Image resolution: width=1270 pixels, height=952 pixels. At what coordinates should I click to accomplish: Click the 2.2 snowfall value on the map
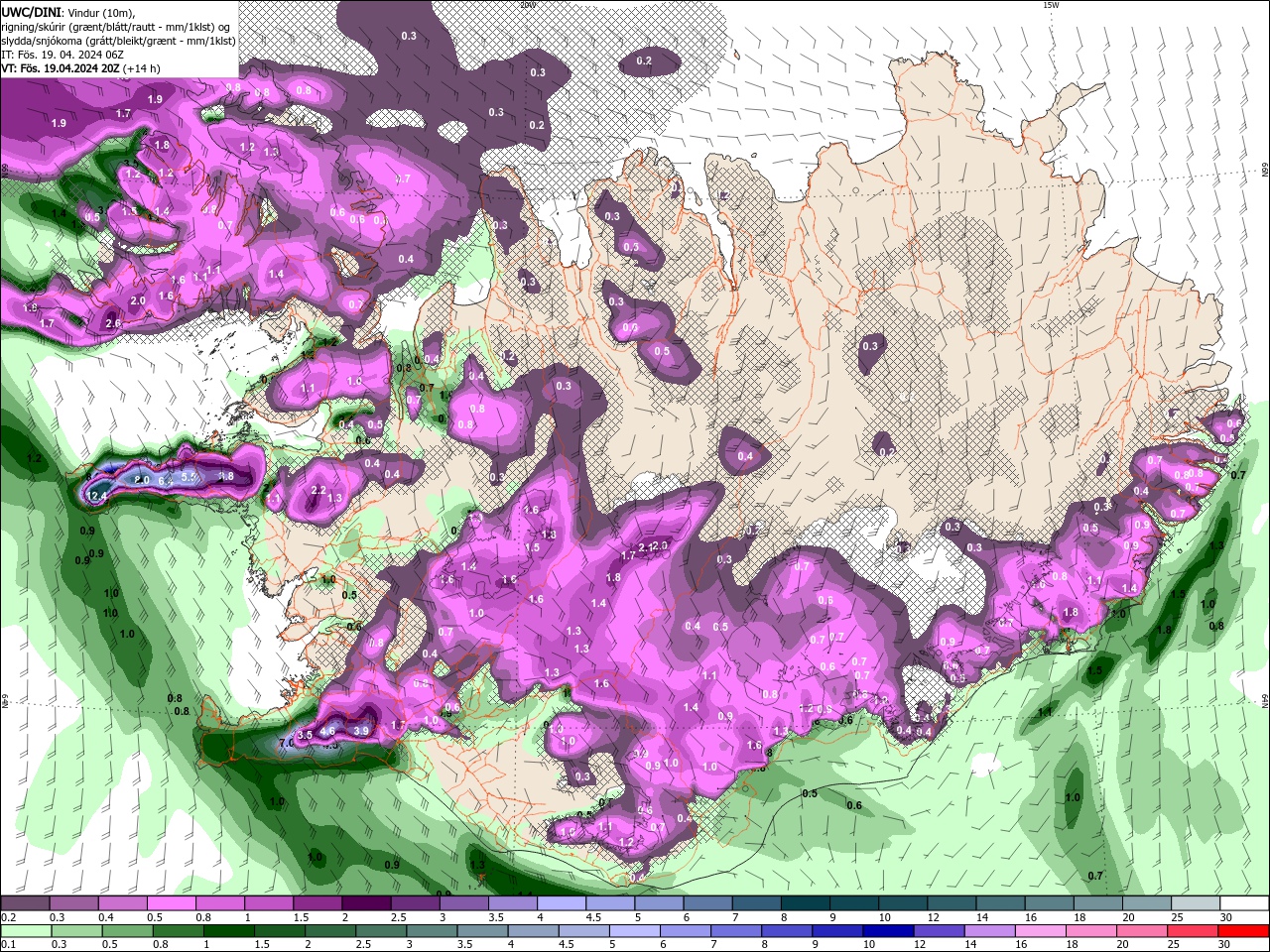[x=318, y=490]
